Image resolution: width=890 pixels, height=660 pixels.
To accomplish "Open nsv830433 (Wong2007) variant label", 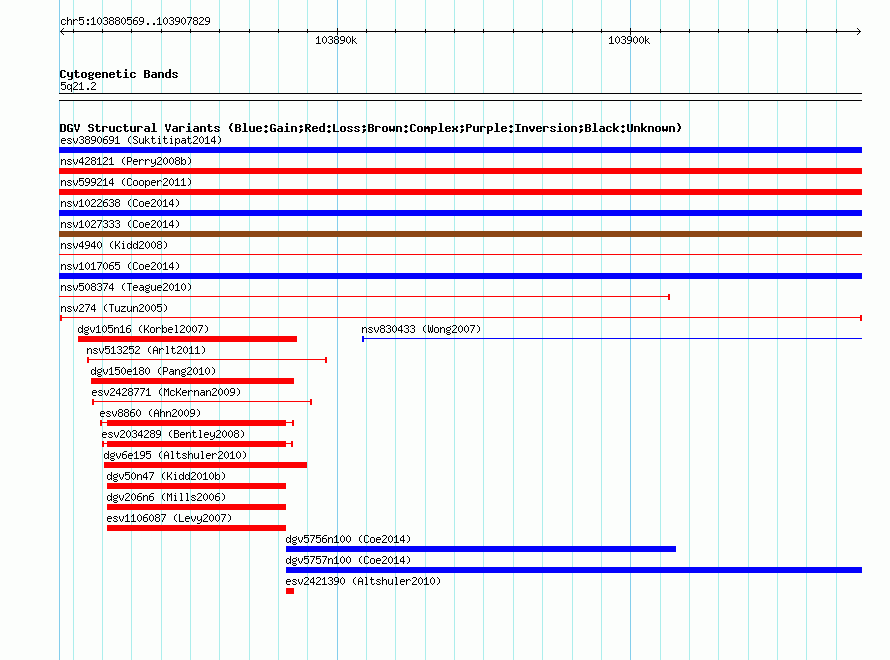I will click(x=421, y=329).
